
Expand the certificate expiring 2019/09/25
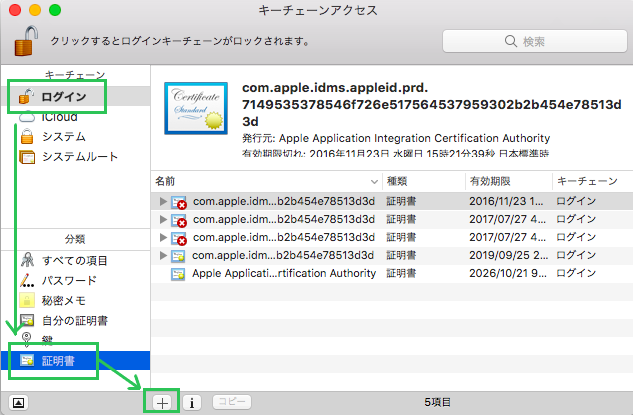(x=163, y=255)
